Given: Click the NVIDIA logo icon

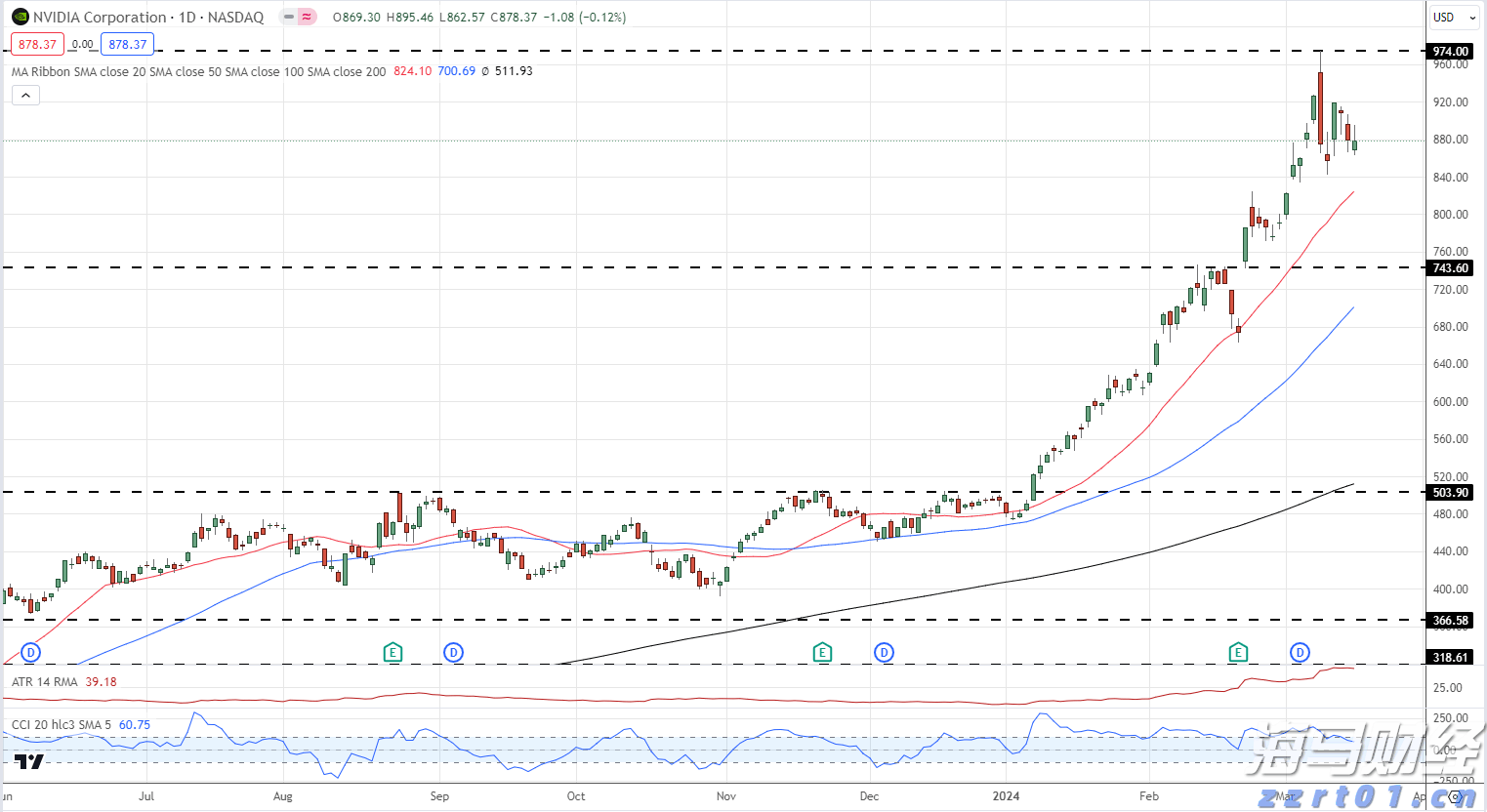Looking at the screenshot, I should pyautogui.click(x=21, y=17).
